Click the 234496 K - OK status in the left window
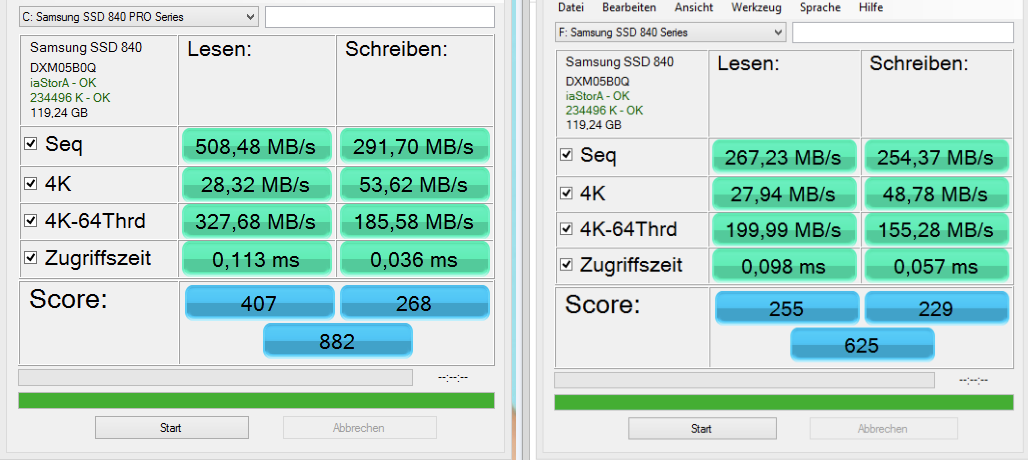This screenshot has width=1028, height=460. [x=70, y=98]
